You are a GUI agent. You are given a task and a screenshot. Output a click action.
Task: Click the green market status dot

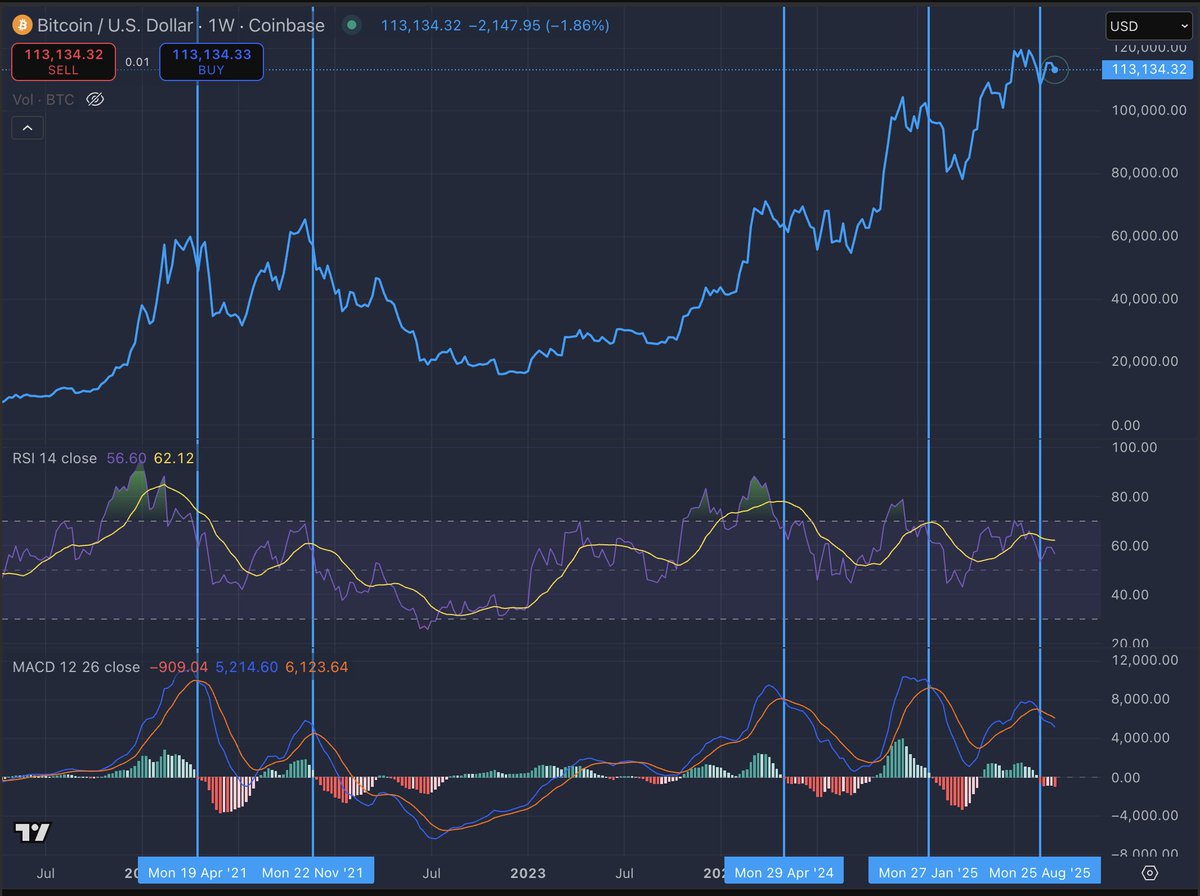[x=350, y=25]
